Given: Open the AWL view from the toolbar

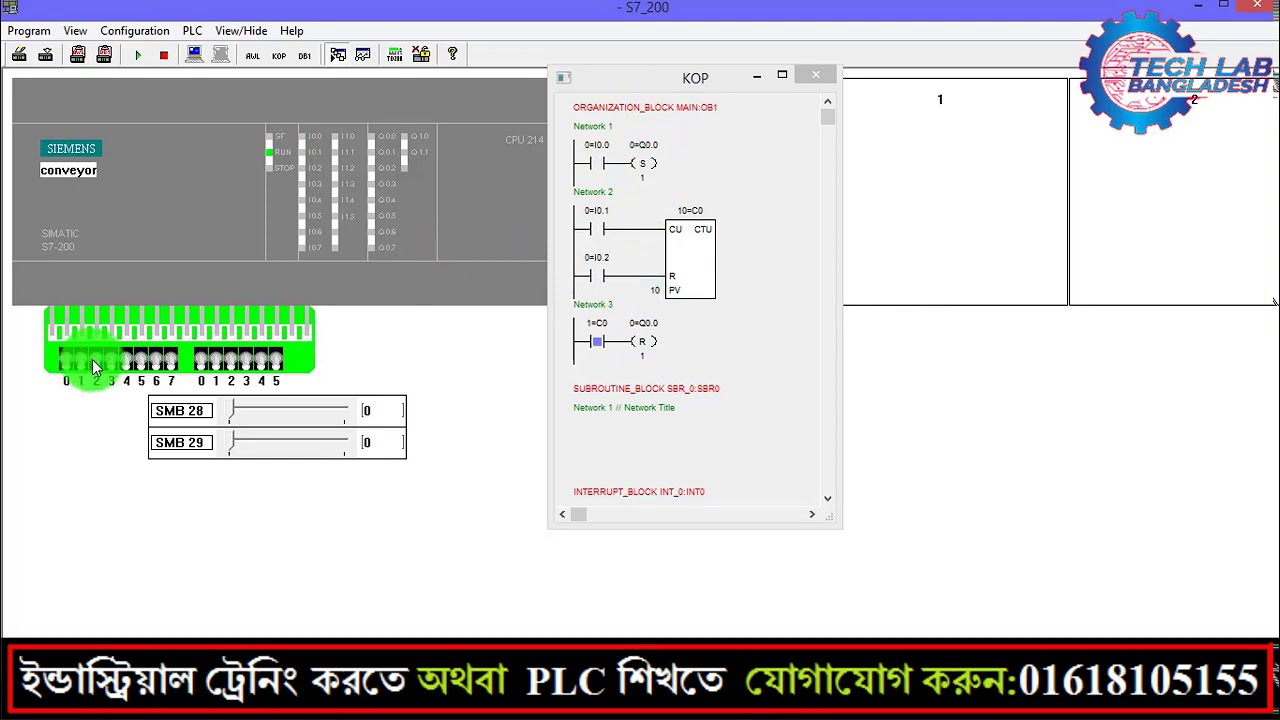Looking at the screenshot, I should [253, 55].
